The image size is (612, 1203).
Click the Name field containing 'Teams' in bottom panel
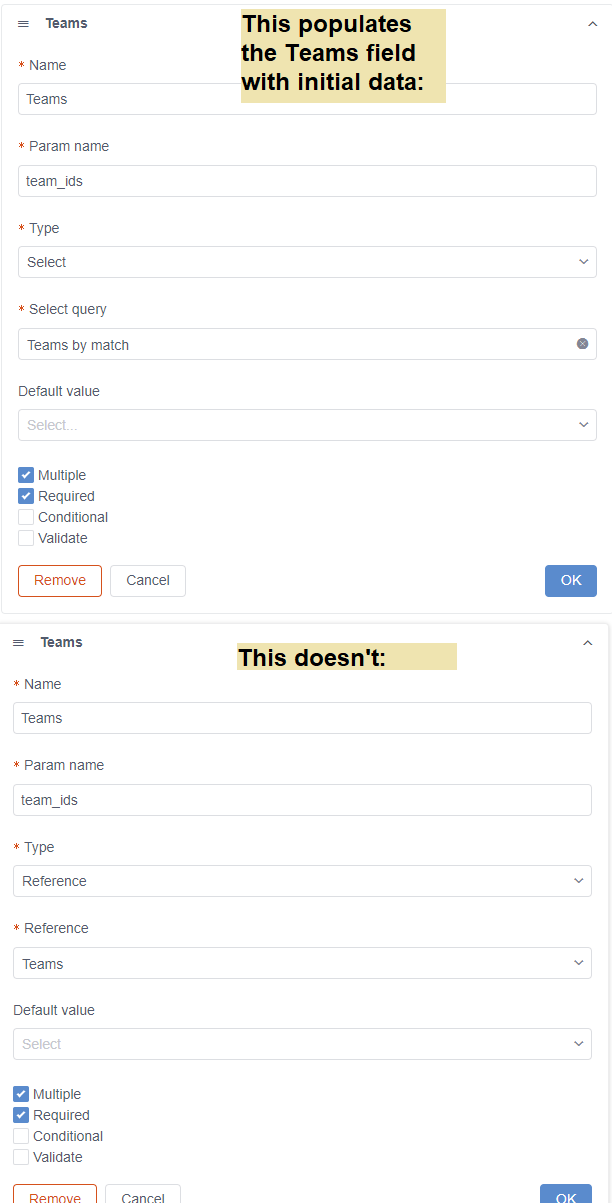tap(300, 717)
